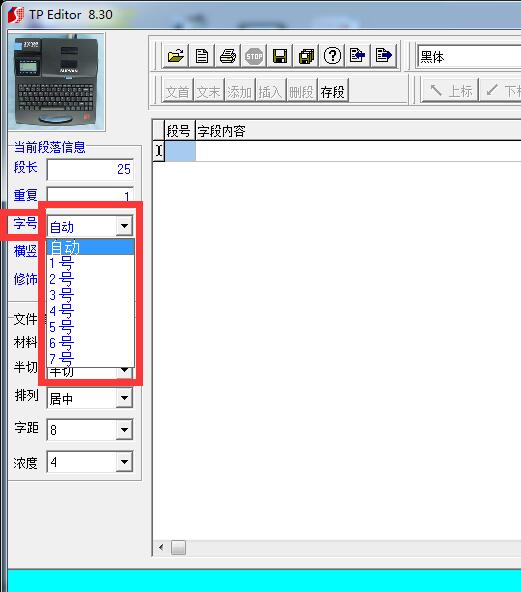Click the 文末 button

[208, 91]
